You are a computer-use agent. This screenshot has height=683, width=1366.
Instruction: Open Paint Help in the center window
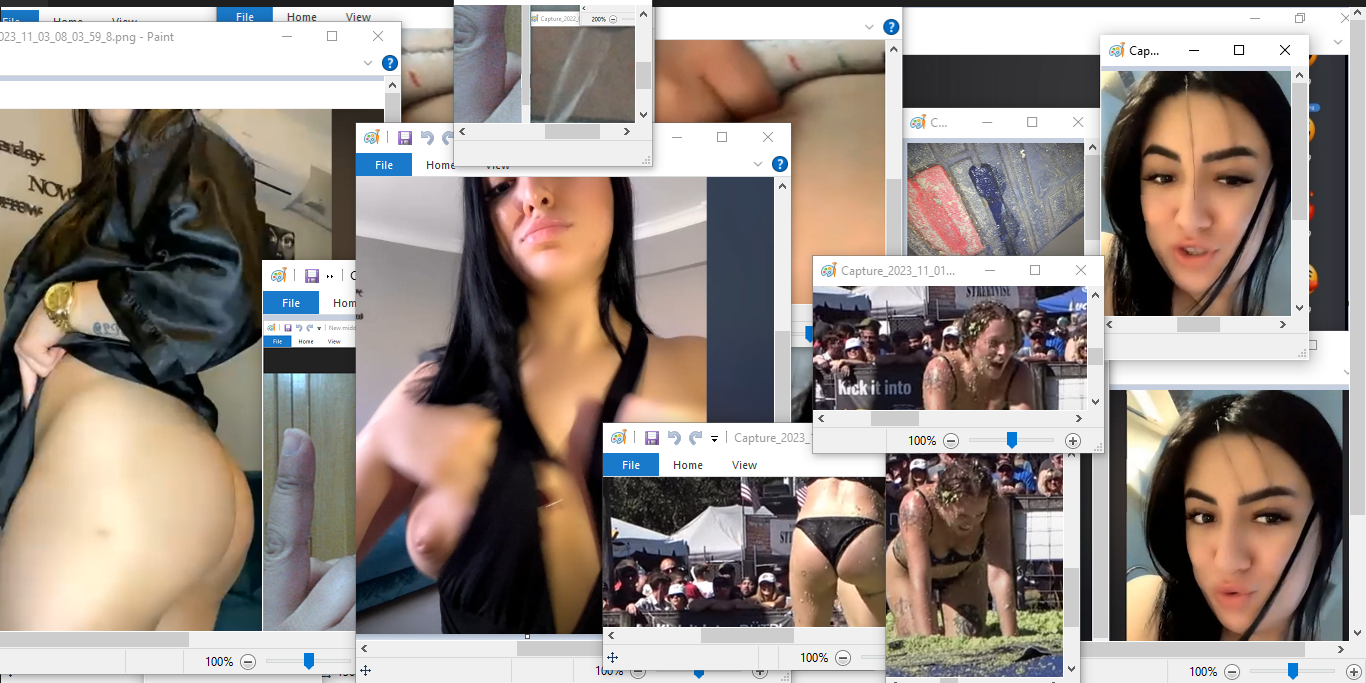click(x=780, y=165)
